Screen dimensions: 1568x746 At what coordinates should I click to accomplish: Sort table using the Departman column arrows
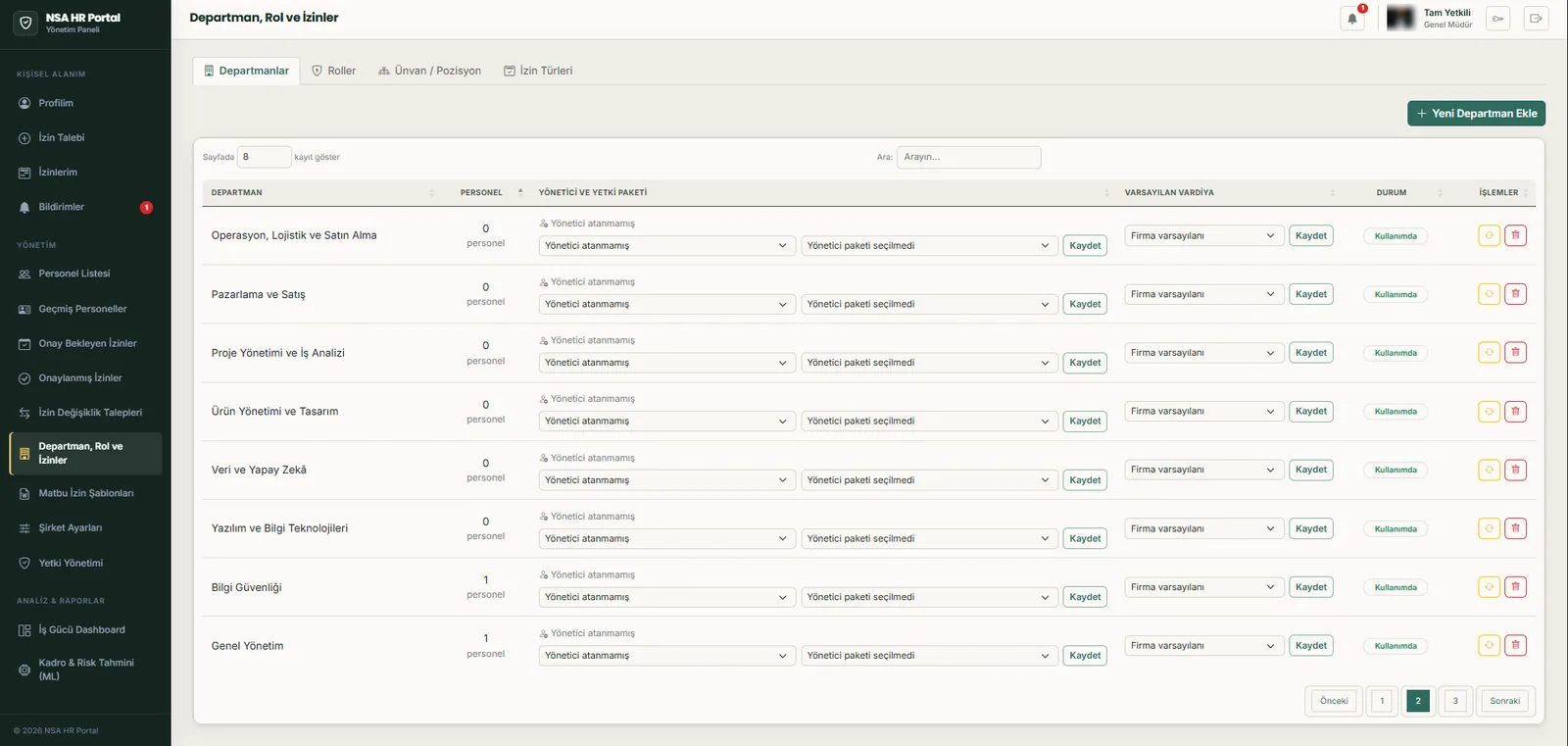[x=431, y=193]
